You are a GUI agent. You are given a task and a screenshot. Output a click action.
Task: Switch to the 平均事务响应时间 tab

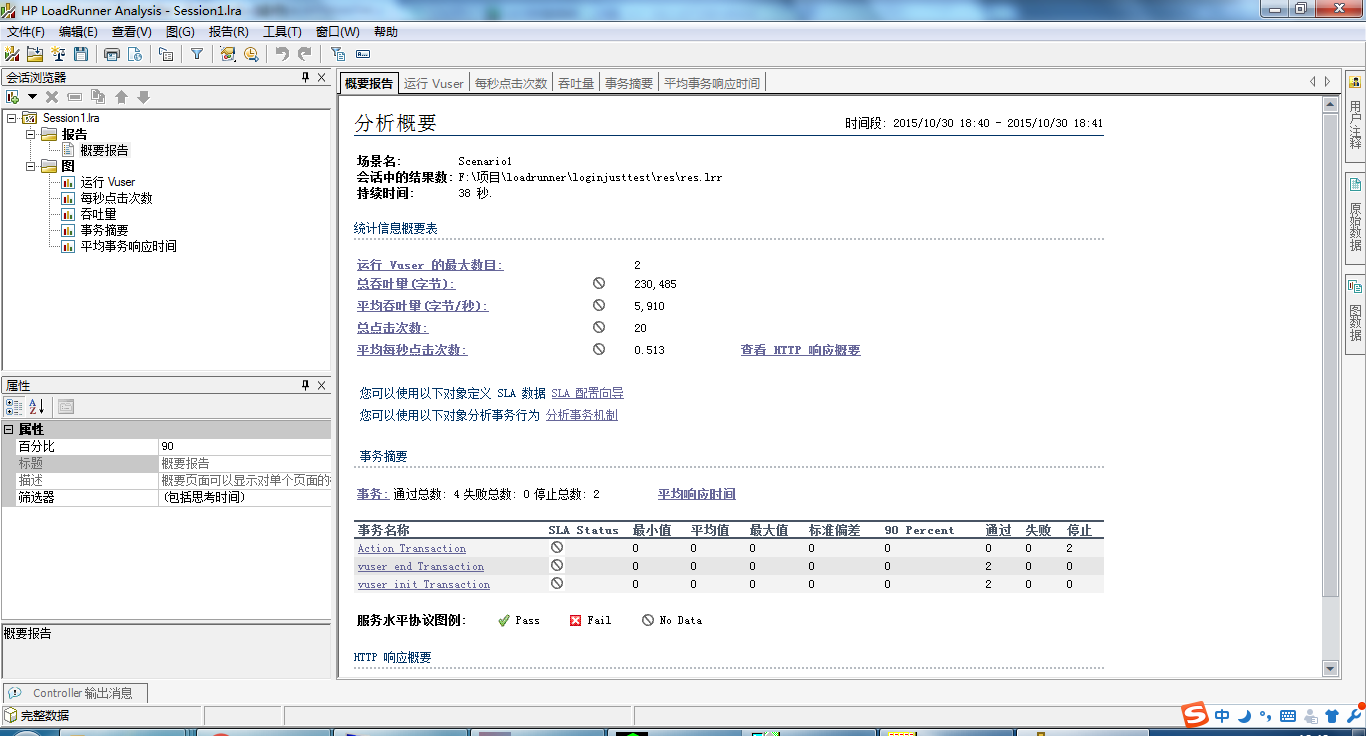point(712,83)
